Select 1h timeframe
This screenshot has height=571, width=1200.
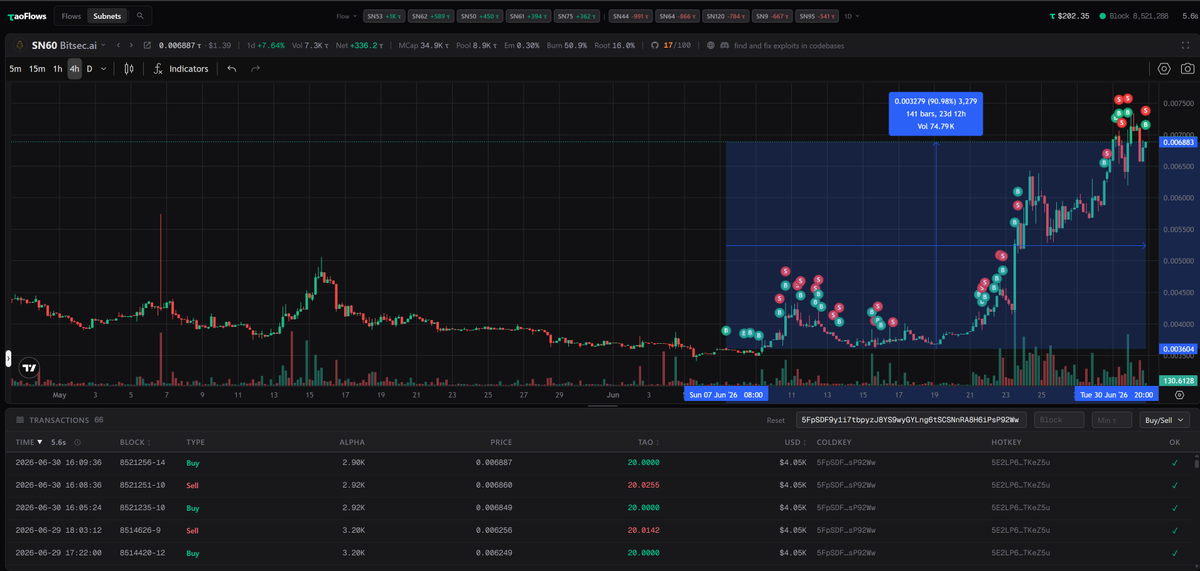pos(58,69)
